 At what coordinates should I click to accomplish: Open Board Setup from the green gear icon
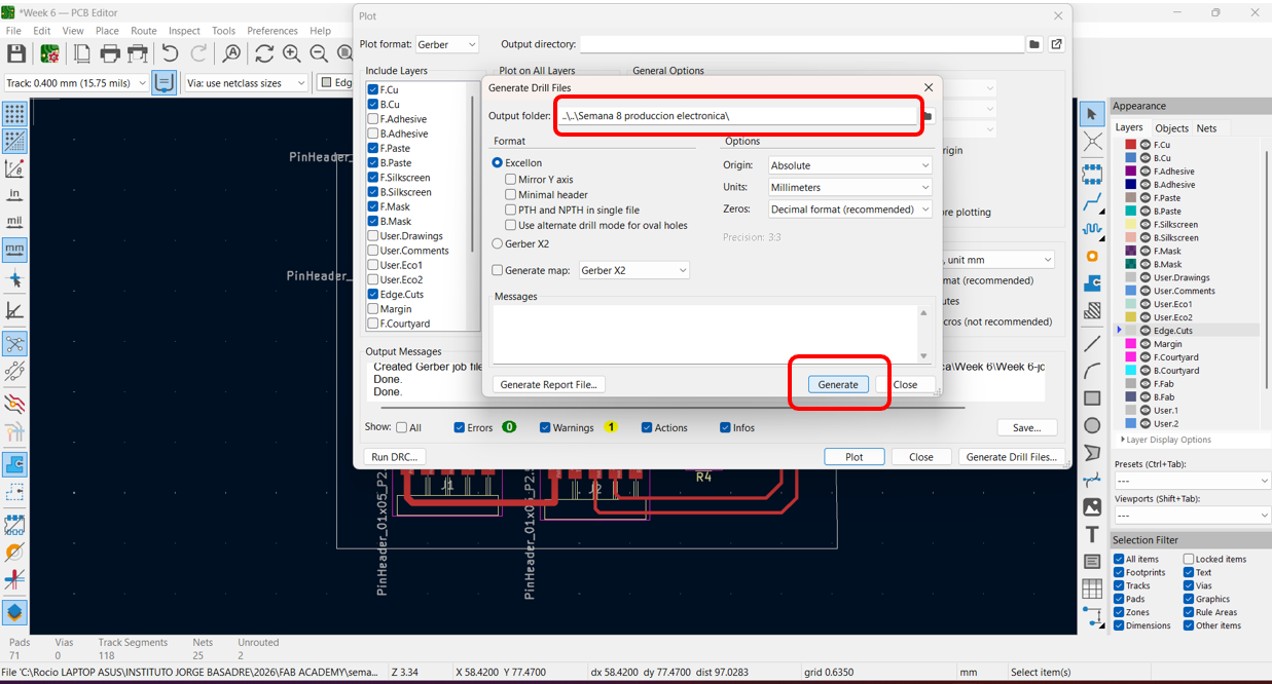(x=49, y=54)
